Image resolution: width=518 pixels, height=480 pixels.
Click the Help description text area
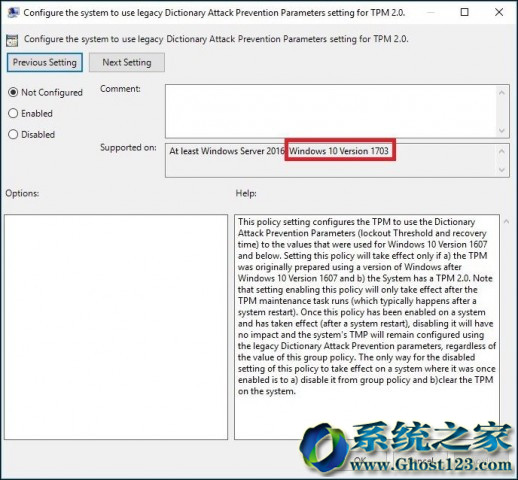click(367, 327)
